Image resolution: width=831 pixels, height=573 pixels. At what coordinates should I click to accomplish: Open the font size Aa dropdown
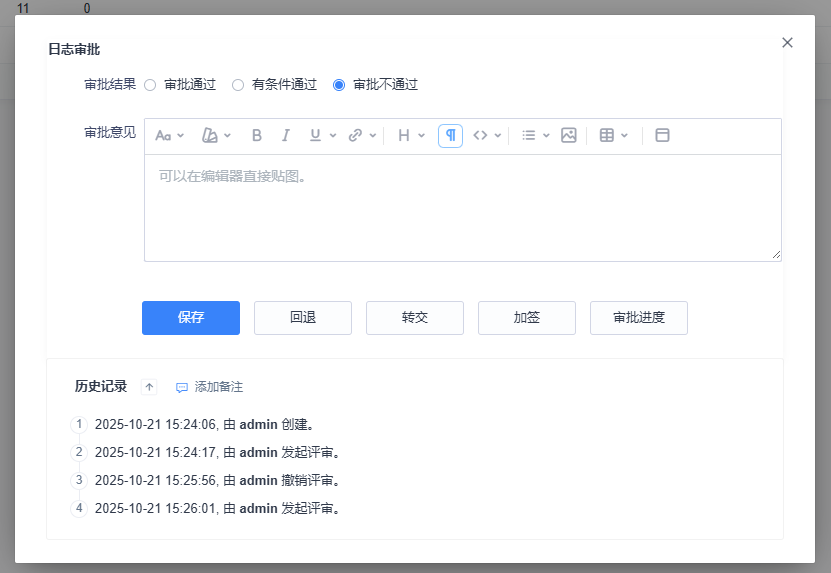click(169, 136)
